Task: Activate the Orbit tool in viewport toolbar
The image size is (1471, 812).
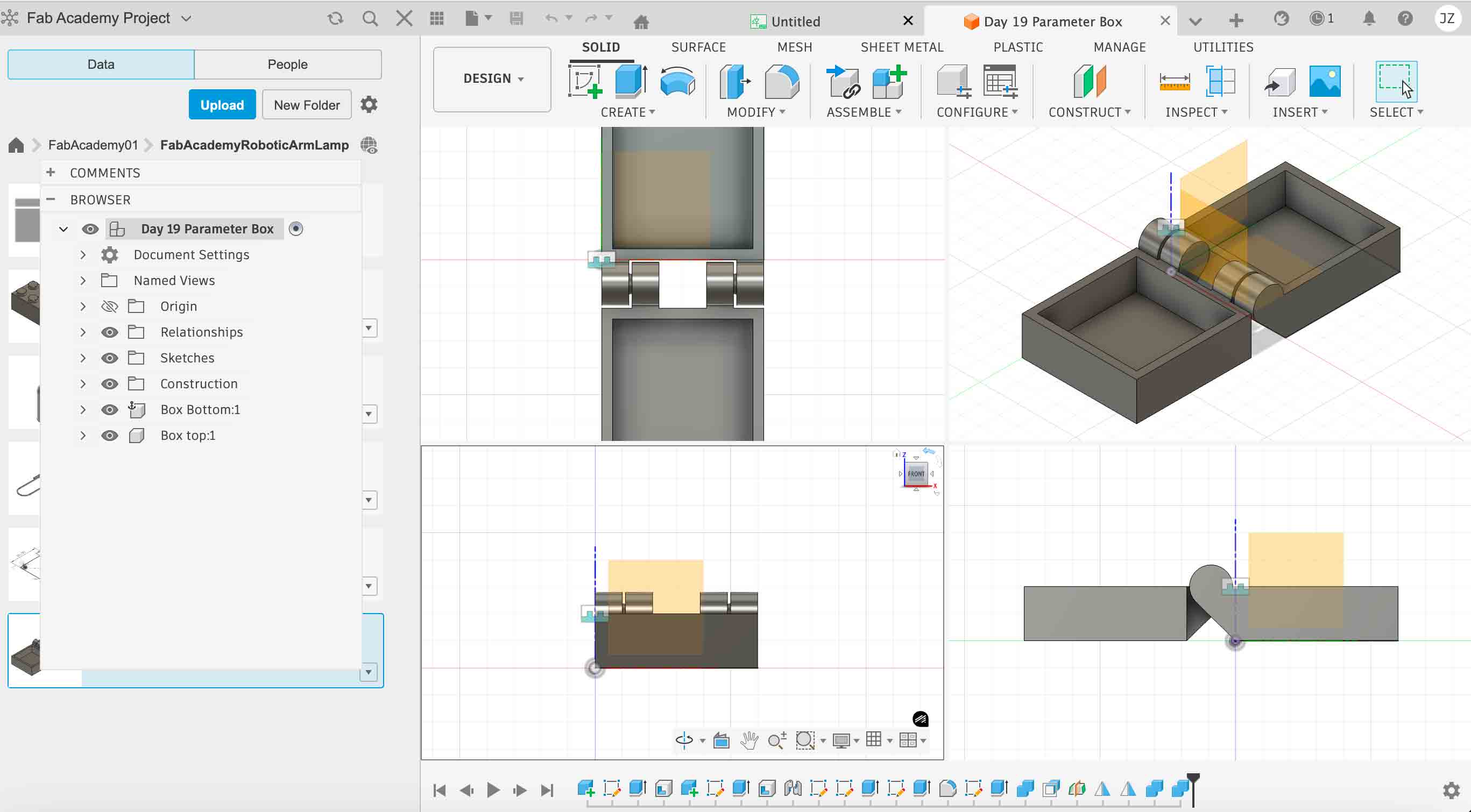Action: tap(685, 740)
